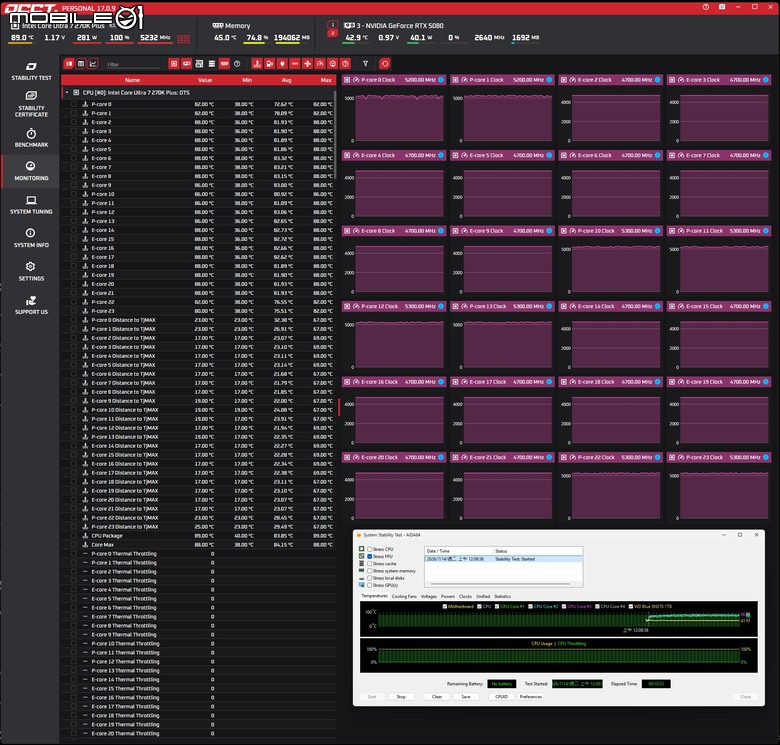Enable the Stress CPU checkbox in AIDA64

click(370, 550)
